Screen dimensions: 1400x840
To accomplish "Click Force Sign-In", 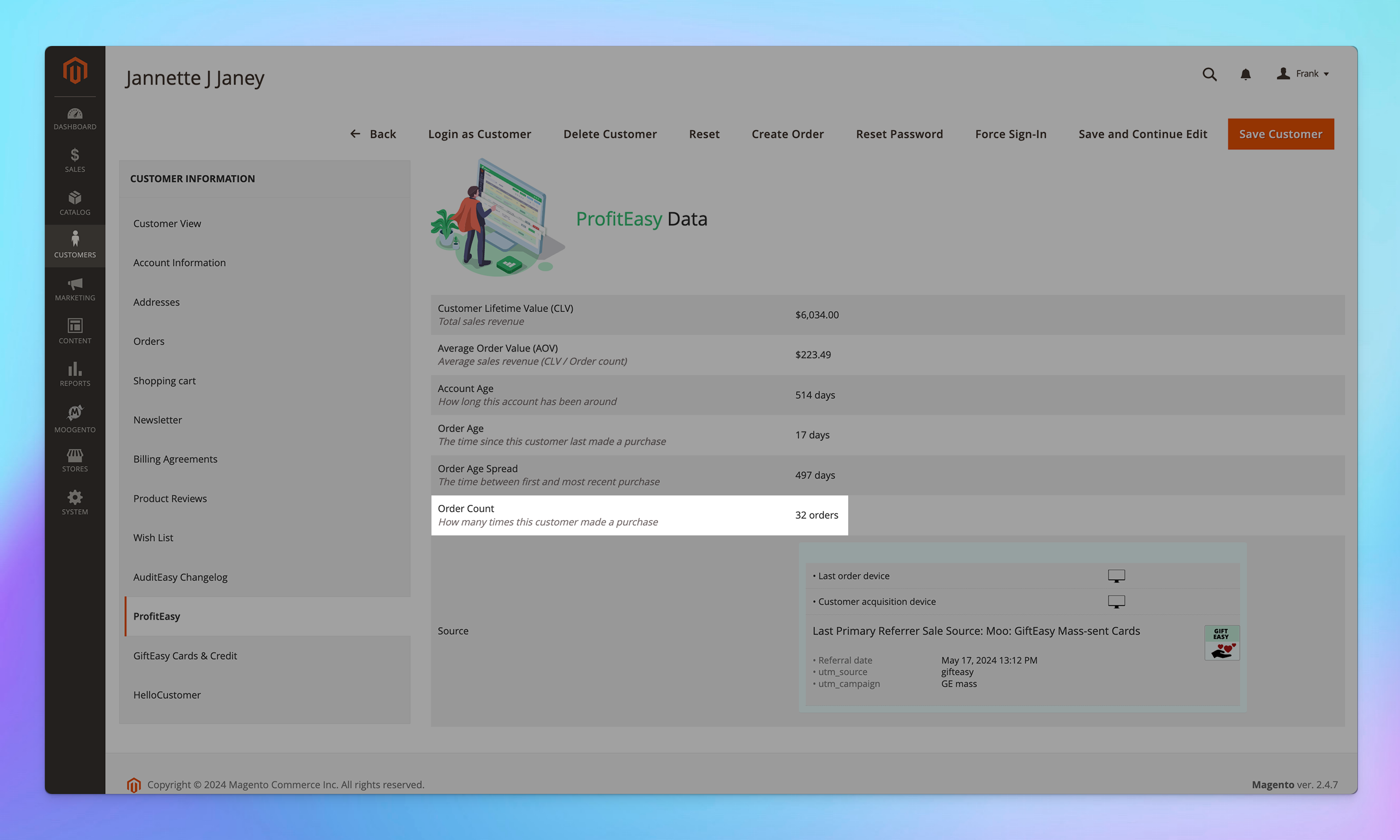I will tap(1011, 134).
